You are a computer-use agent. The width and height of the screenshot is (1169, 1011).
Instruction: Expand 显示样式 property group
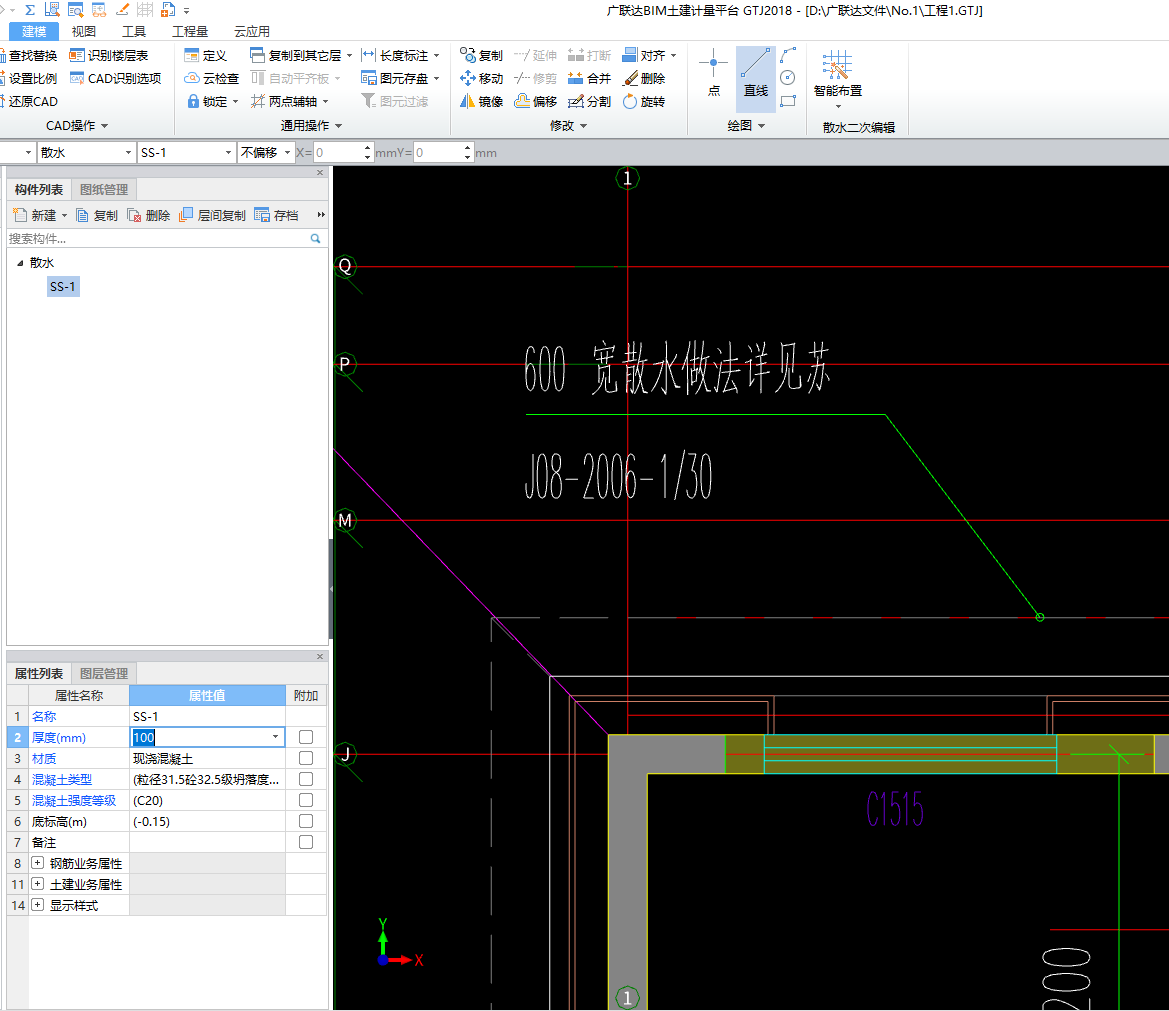37,904
